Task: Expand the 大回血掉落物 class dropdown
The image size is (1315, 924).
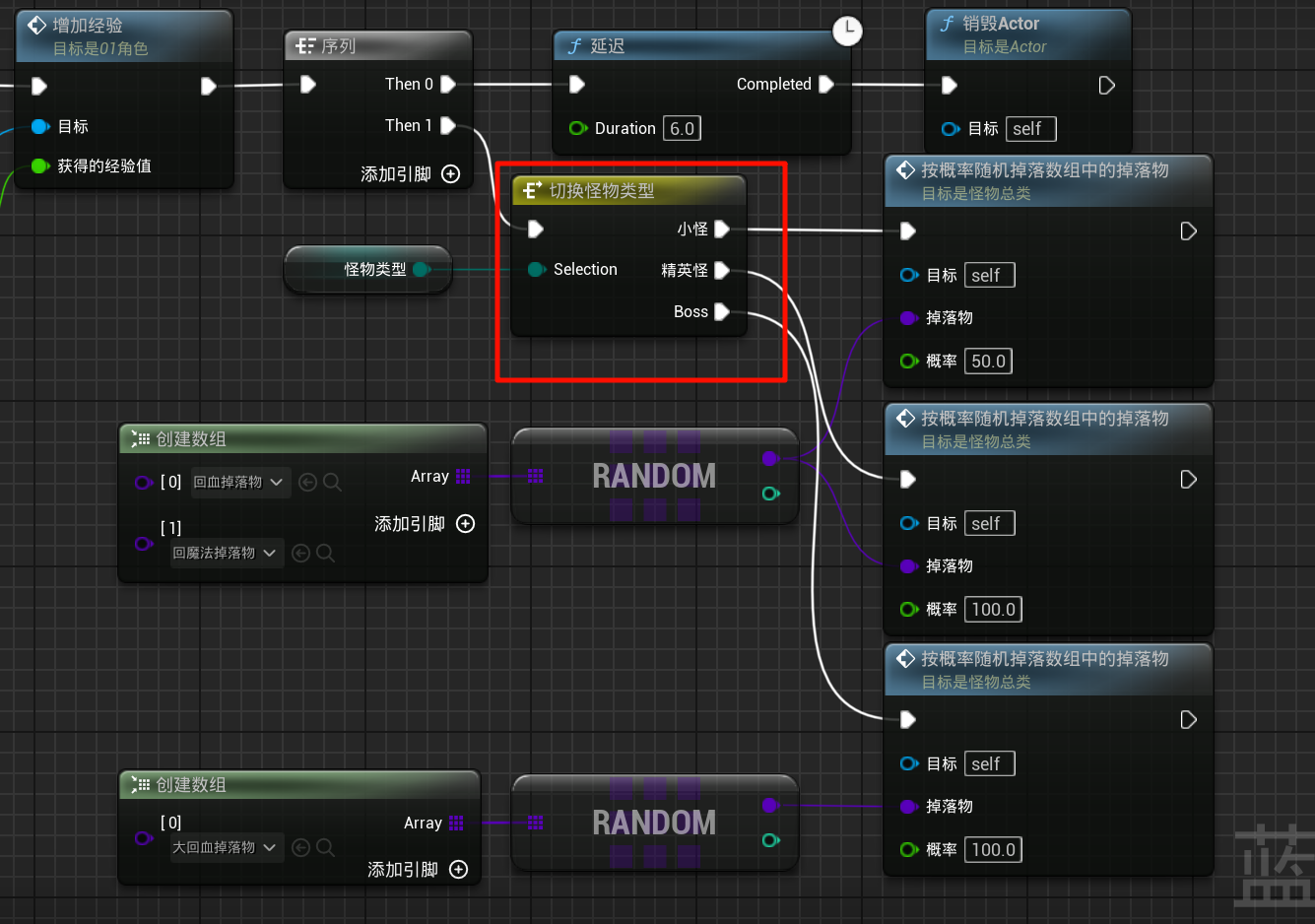Action: tap(225, 847)
